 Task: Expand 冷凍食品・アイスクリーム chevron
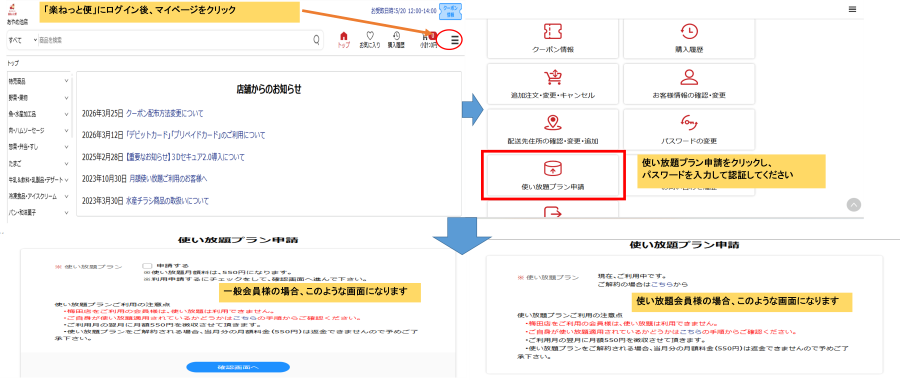[x=67, y=196]
